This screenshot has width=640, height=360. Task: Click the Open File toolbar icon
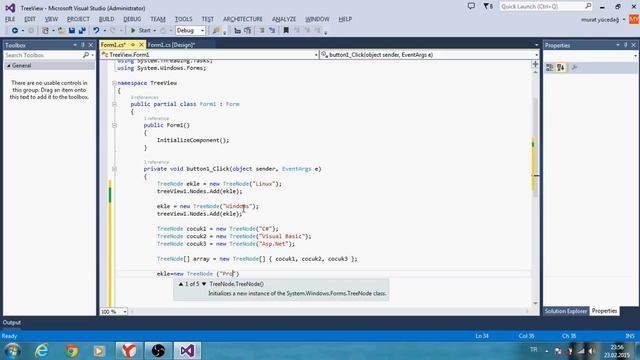(61, 31)
